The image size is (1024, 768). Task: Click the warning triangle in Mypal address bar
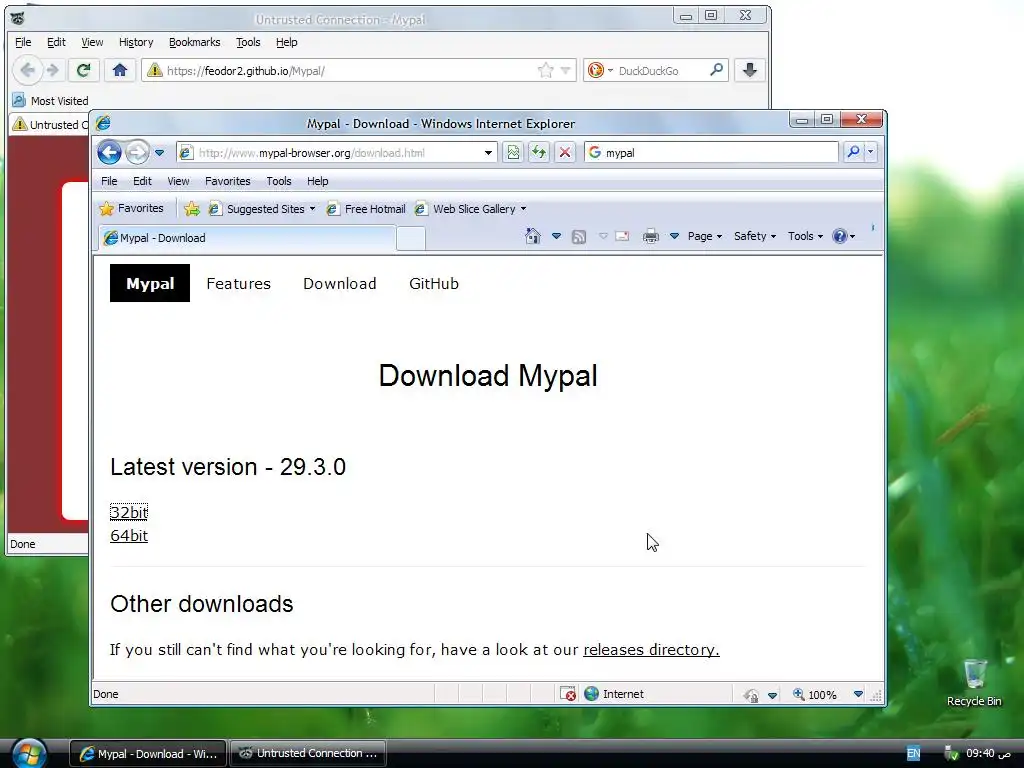point(154,71)
